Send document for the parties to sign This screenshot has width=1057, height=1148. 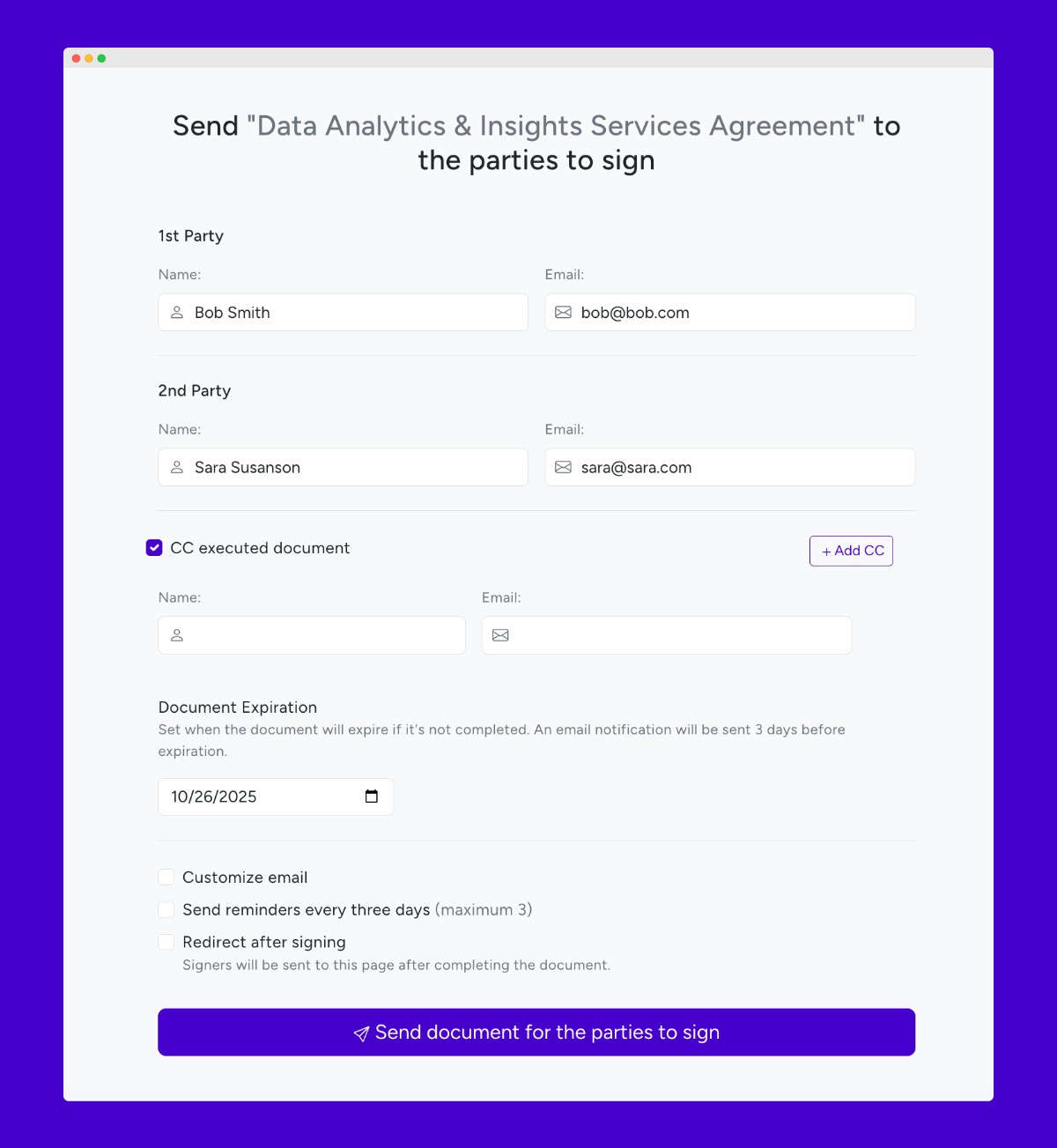pyautogui.click(x=536, y=1033)
